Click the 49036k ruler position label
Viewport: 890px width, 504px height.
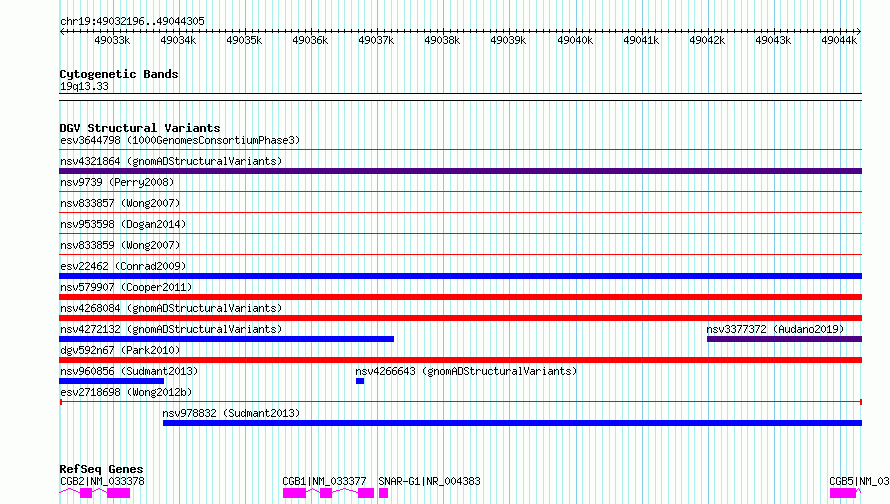click(310, 40)
